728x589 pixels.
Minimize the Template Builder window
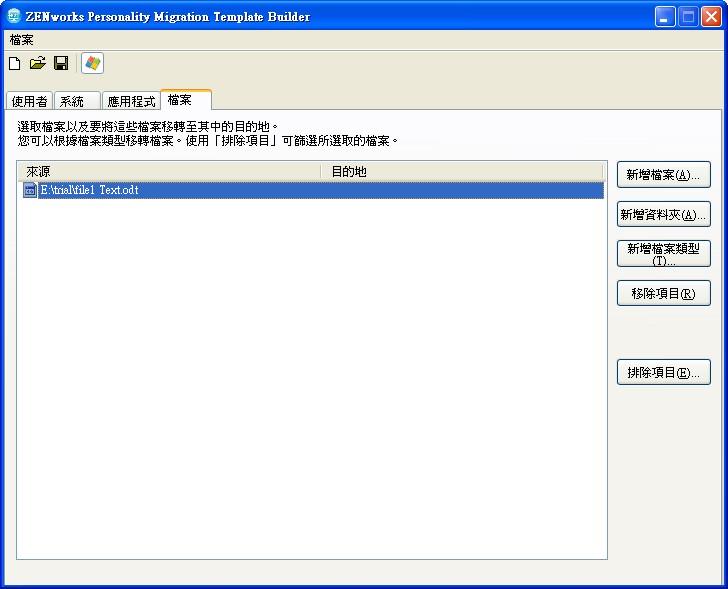pyautogui.click(x=665, y=17)
